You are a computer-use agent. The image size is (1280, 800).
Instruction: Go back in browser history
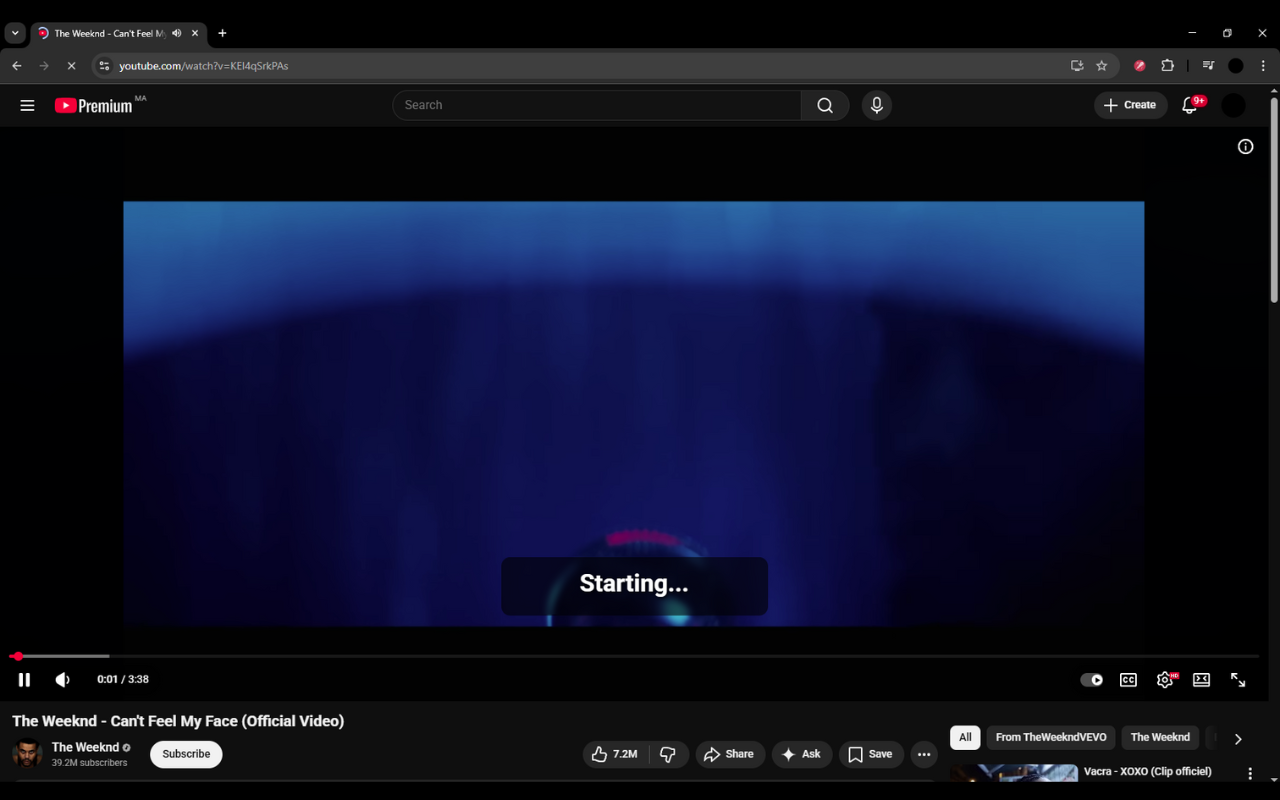[17, 66]
